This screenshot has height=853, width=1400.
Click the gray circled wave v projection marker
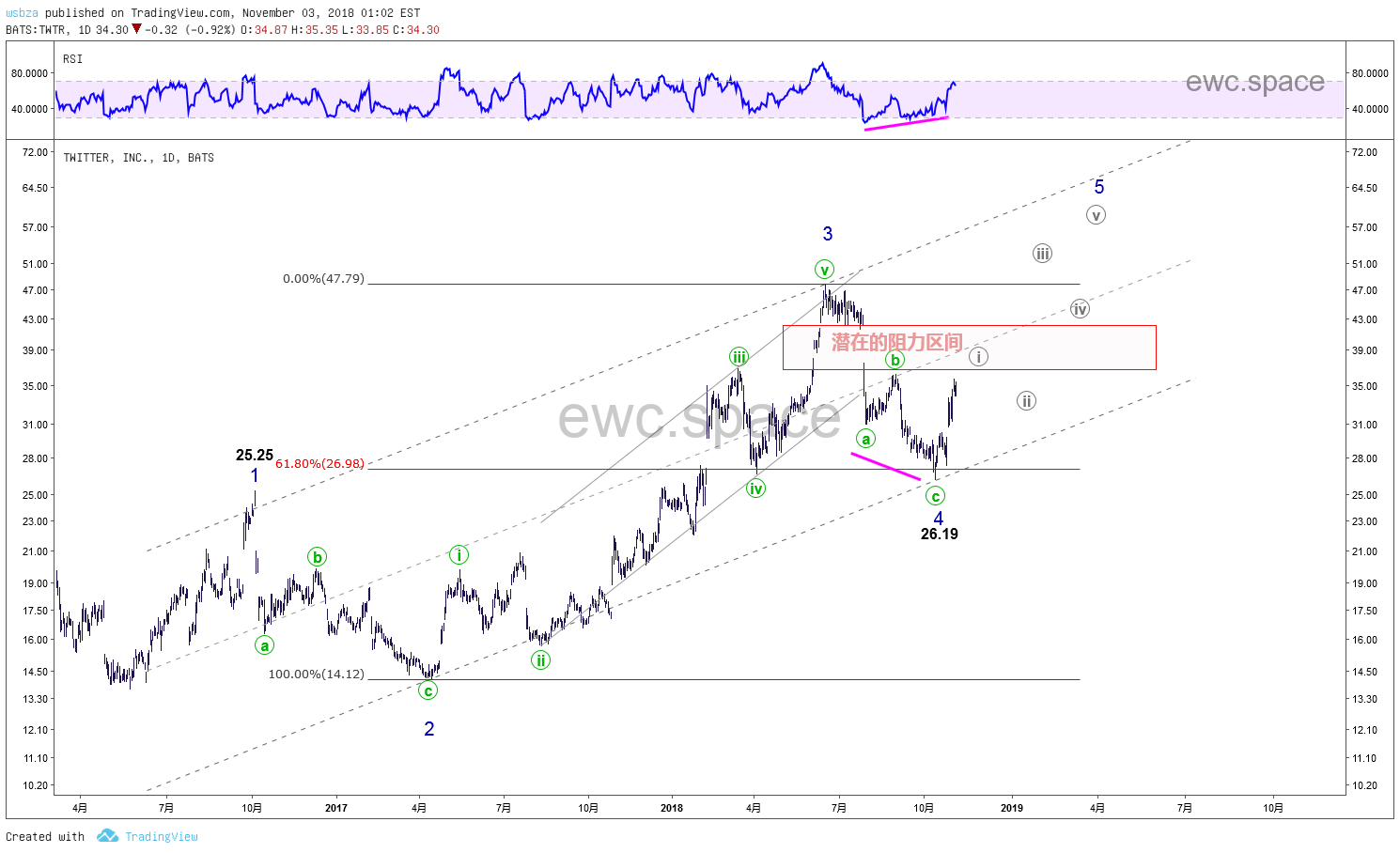(1096, 215)
